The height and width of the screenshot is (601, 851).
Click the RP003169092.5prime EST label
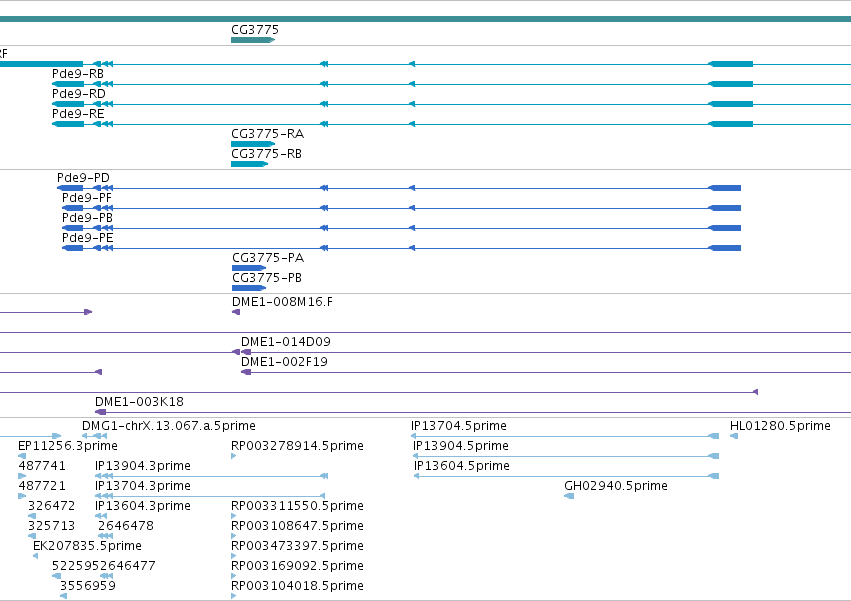[x=297, y=566]
